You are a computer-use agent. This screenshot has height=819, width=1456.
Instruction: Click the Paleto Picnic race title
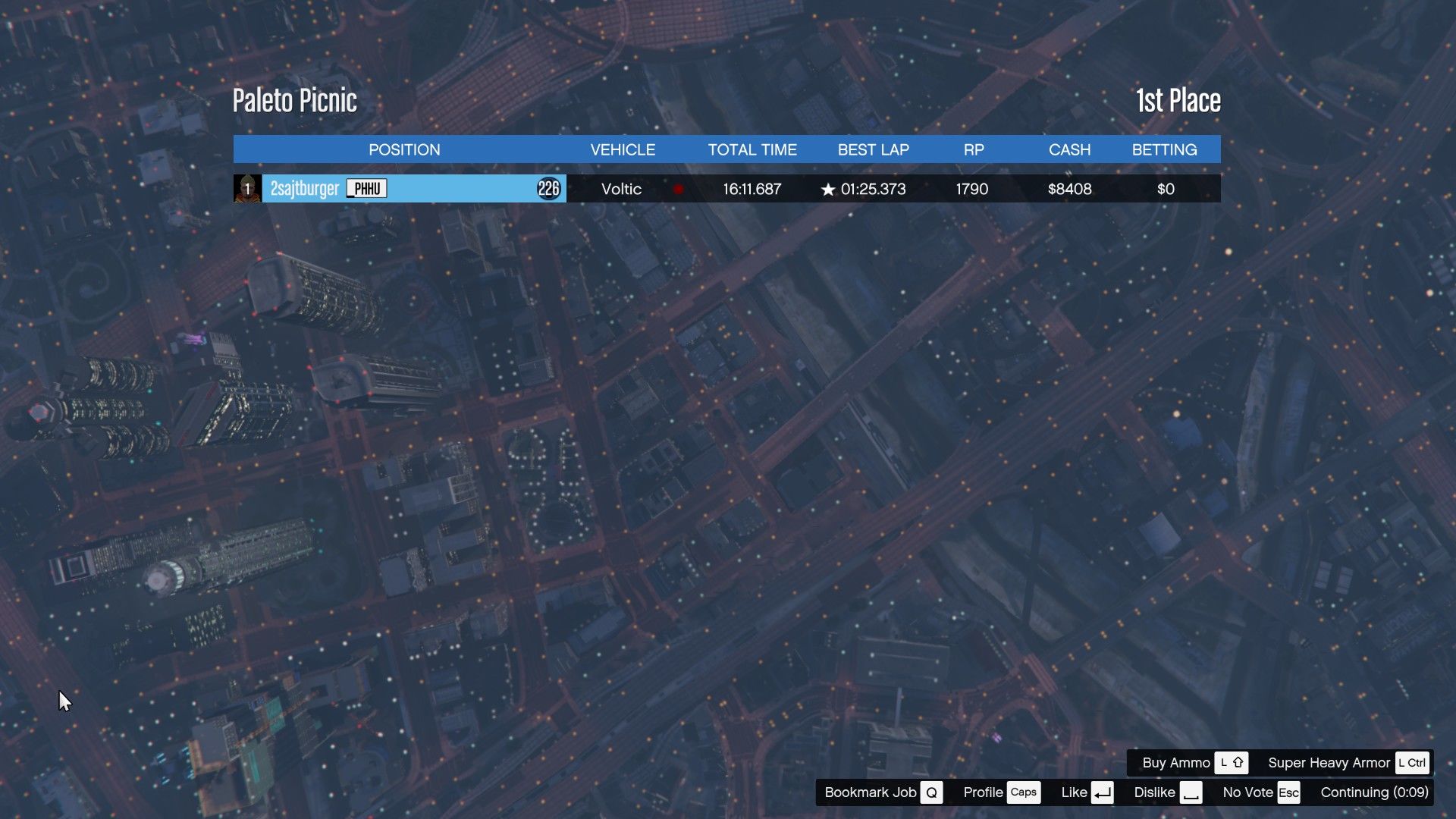pyautogui.click(x=294, y=100)
